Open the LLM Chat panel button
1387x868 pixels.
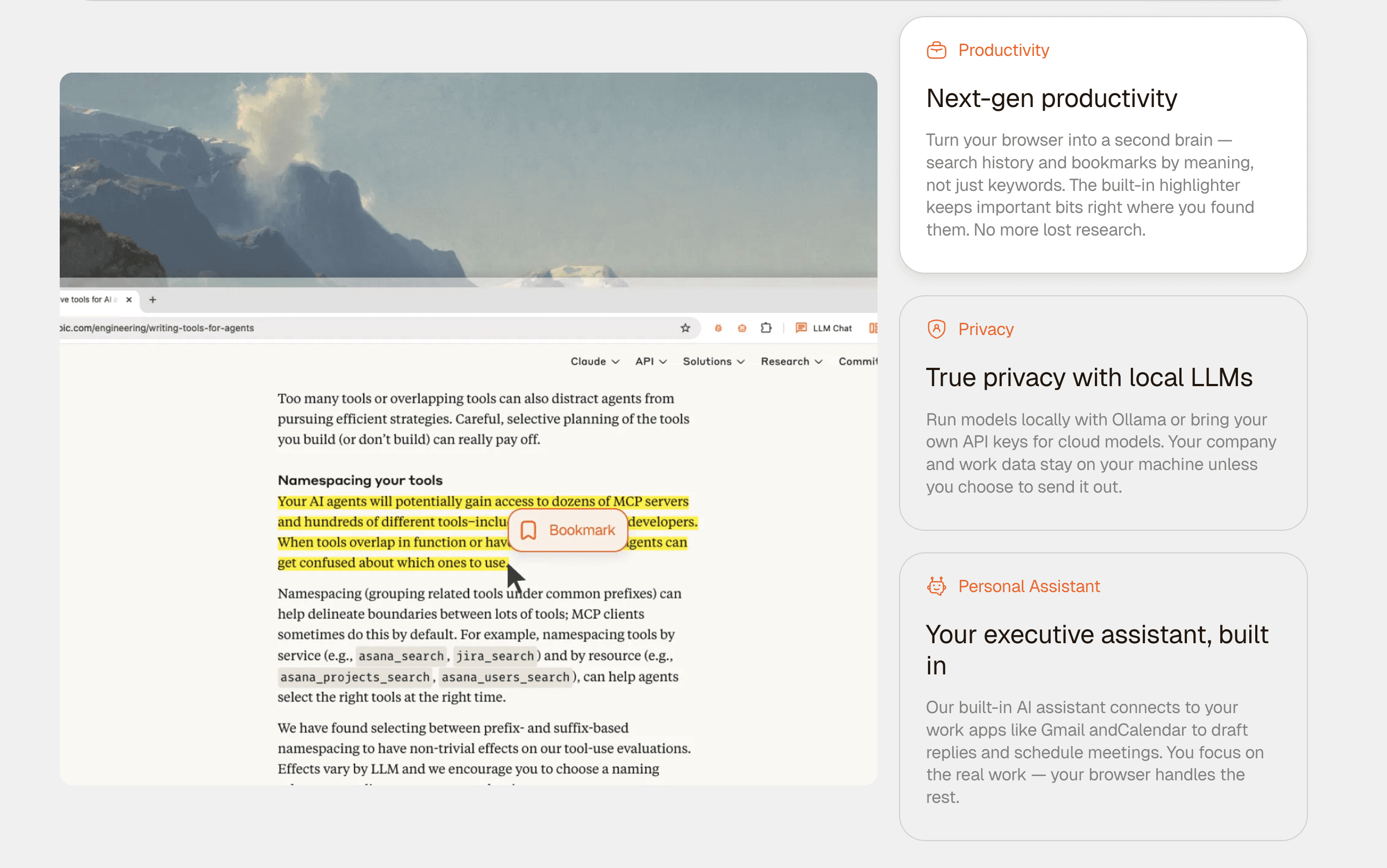tap(824, 328)
